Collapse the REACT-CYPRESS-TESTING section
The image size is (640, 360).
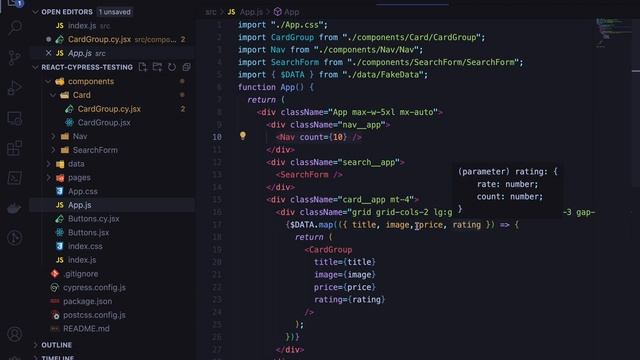(36, 67)
